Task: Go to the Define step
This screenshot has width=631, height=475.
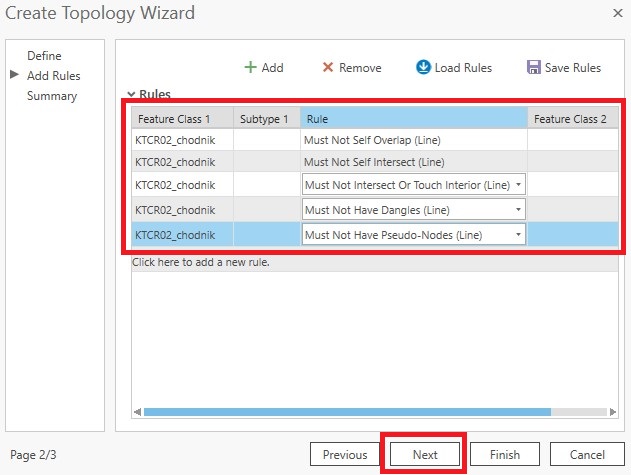Action: [x=44, y=56]
